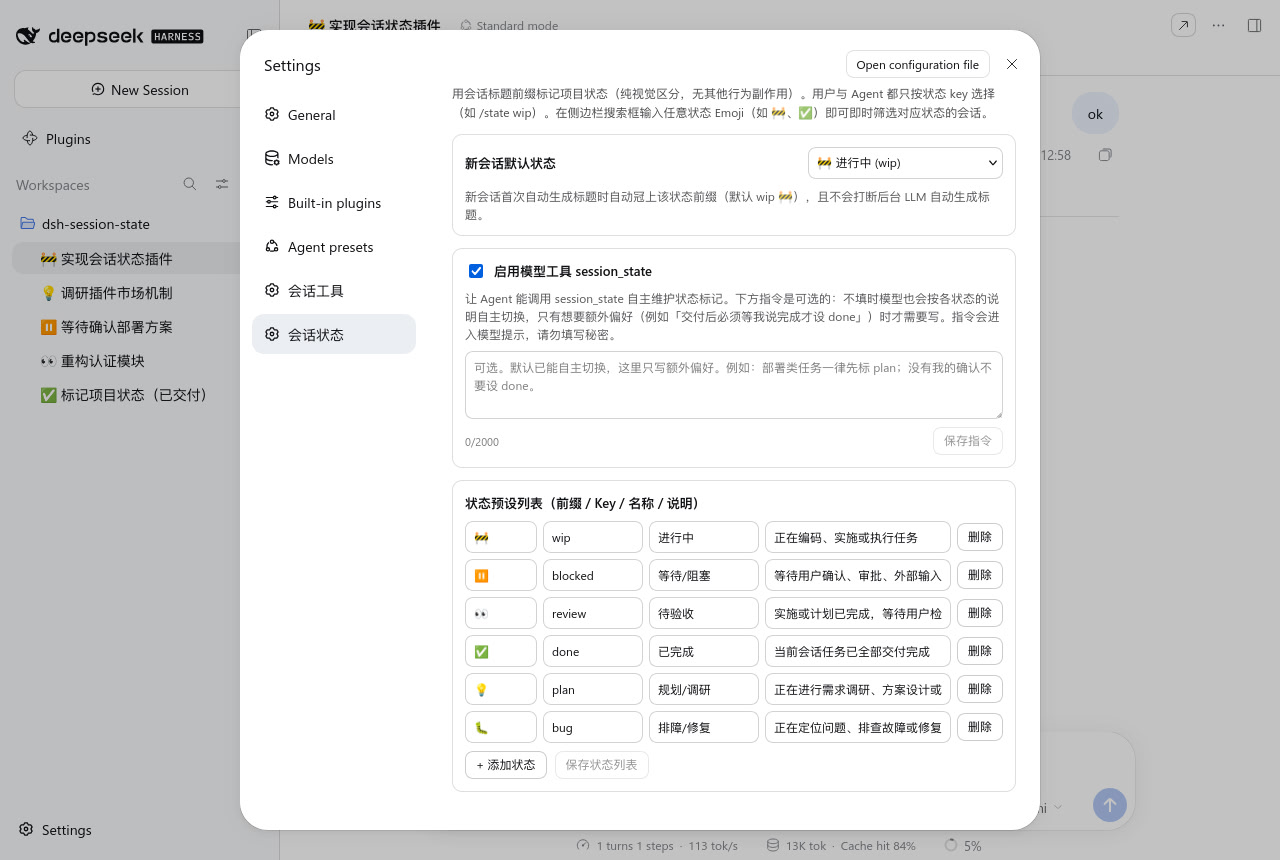Delete the review status row
Viewport: 1280px width, 860px height.
980,613
